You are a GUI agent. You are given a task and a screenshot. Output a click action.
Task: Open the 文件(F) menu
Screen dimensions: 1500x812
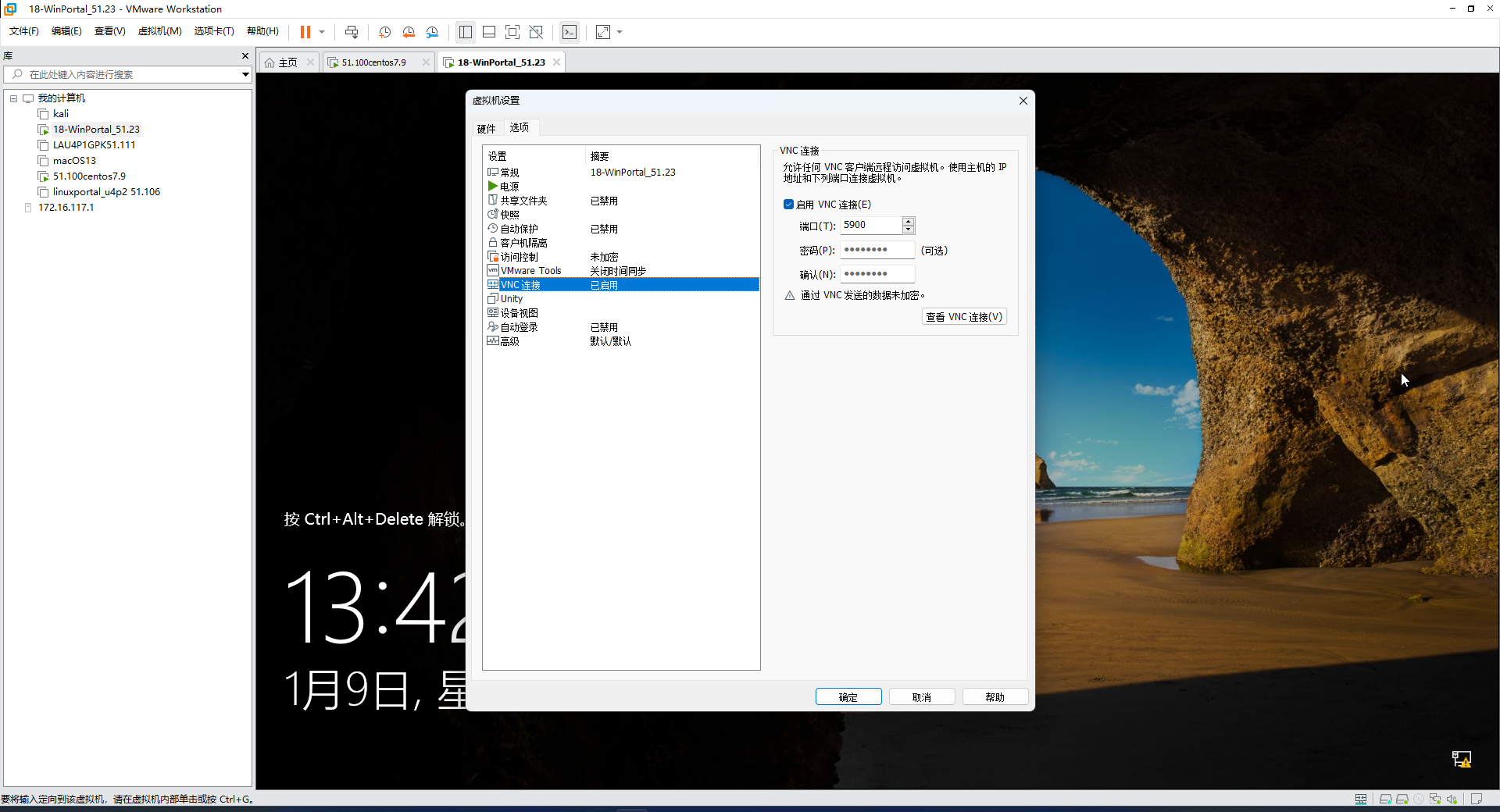tap(23, 31)
